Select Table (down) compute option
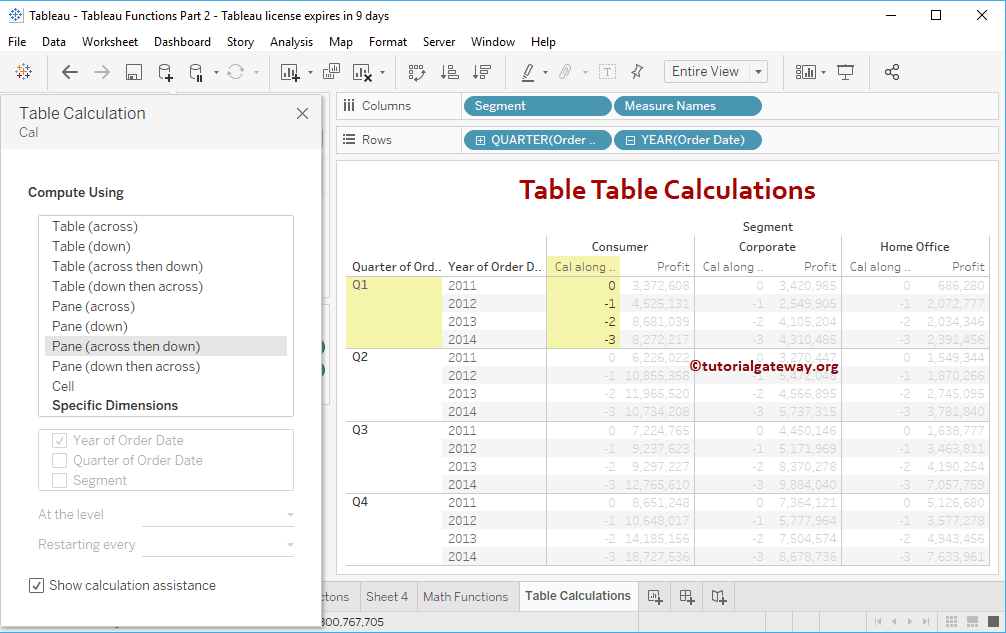 pyautogui.click(x=91, y=247)
